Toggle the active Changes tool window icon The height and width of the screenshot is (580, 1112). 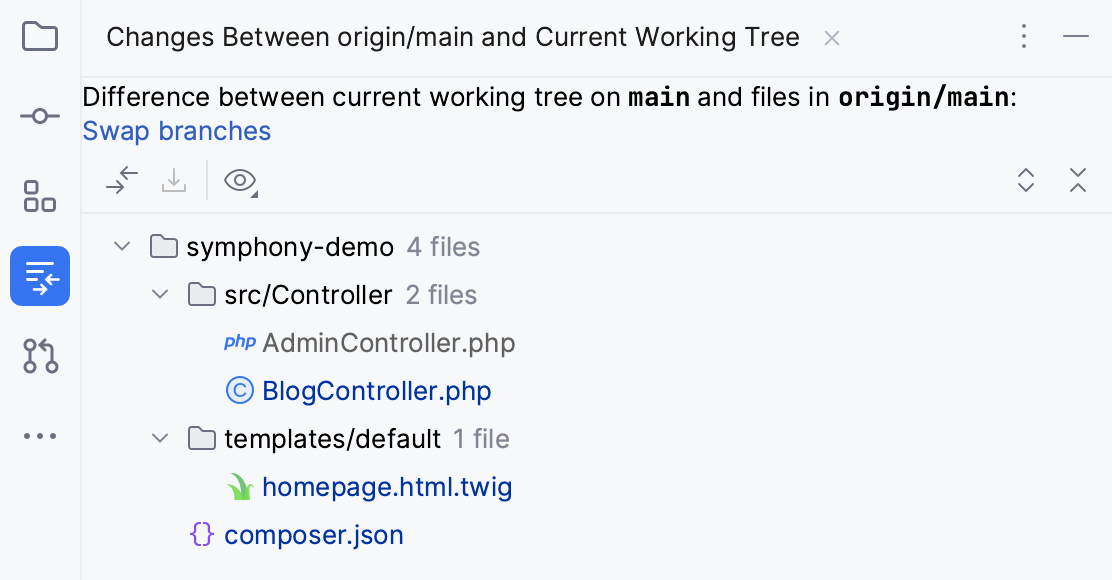tap(39, 276)
